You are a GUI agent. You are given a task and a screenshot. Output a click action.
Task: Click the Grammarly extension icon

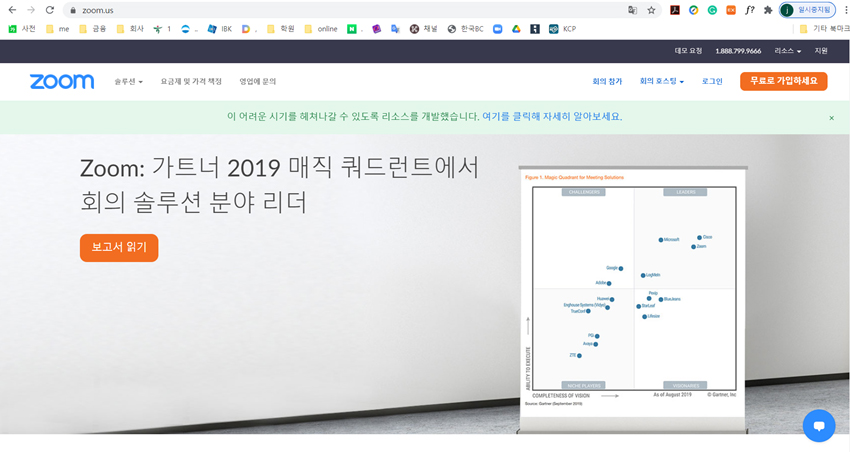(712, 10)
